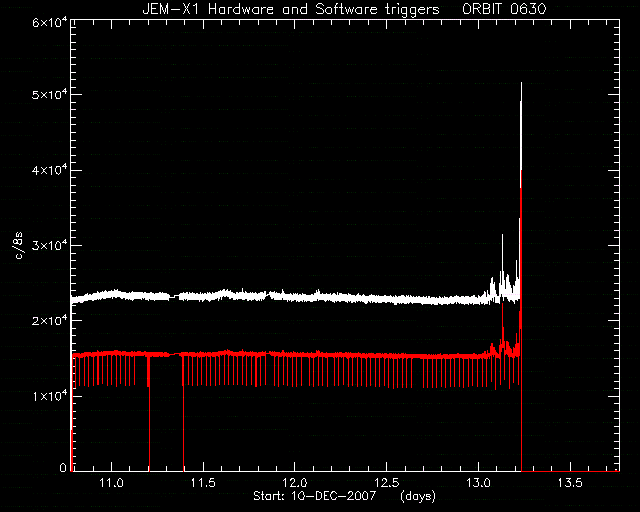
Task: Click the 3×10^4 y-axis tick label
Action: tap(49, 245)
